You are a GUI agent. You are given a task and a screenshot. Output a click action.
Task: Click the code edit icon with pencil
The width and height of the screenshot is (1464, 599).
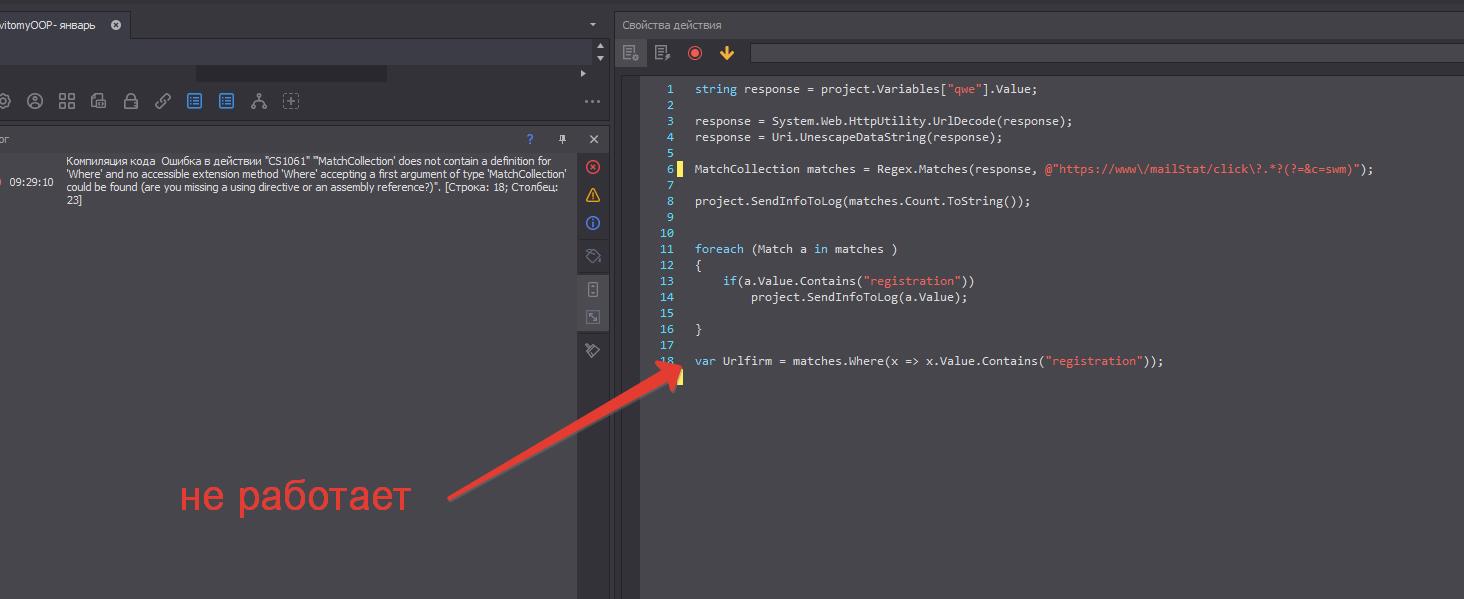tap(662, 53)
